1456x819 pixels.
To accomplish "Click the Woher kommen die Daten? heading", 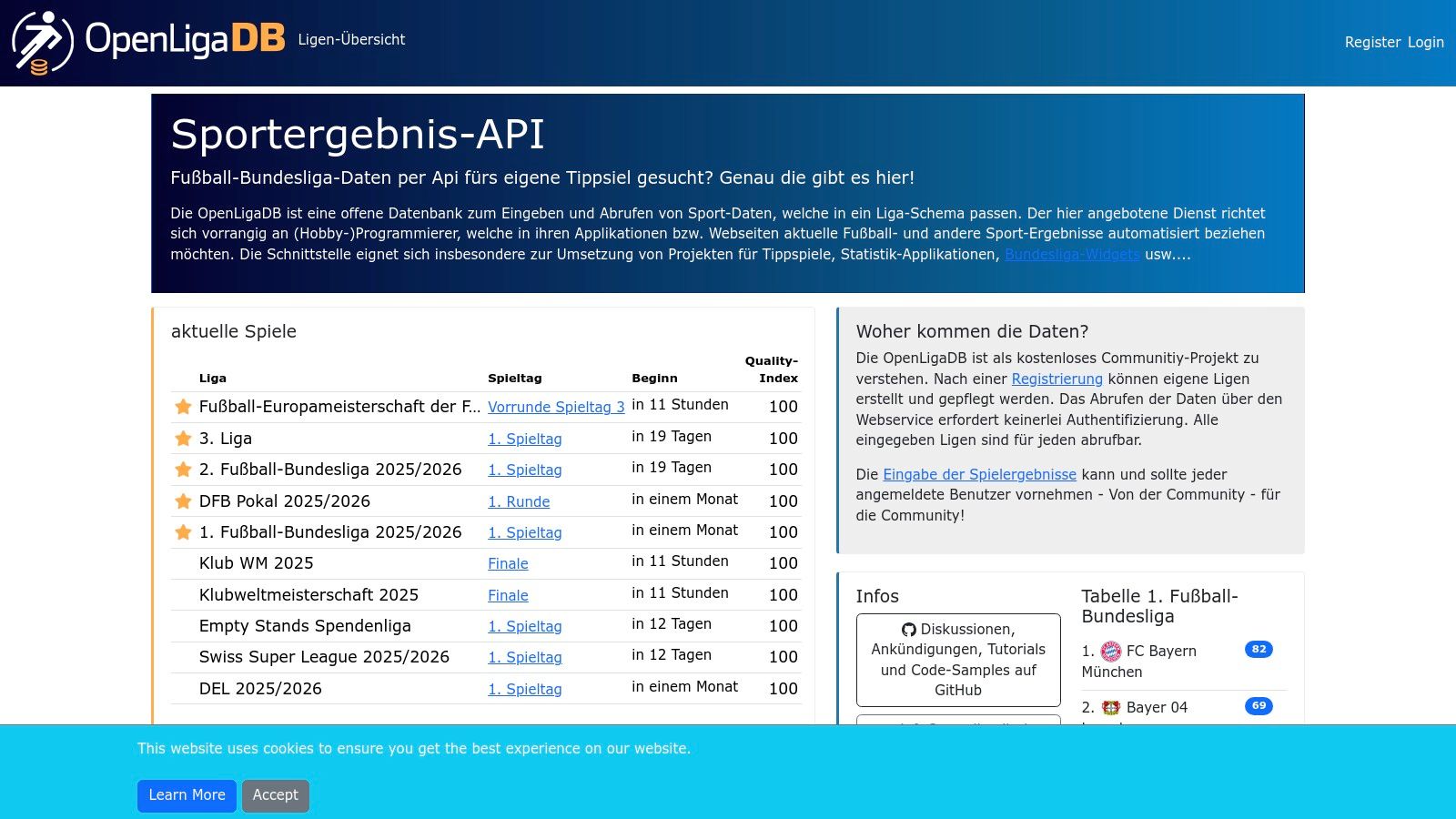I will (x=972, y=331).
